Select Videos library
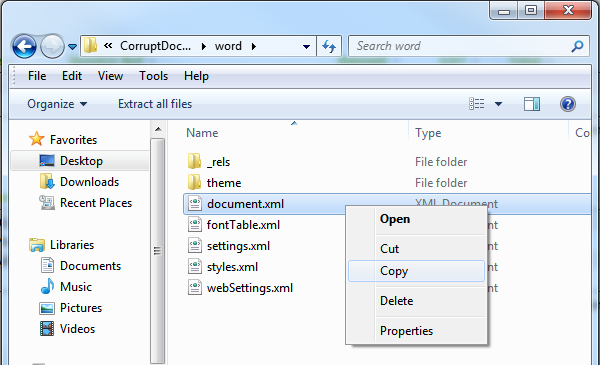 [77, 329]
